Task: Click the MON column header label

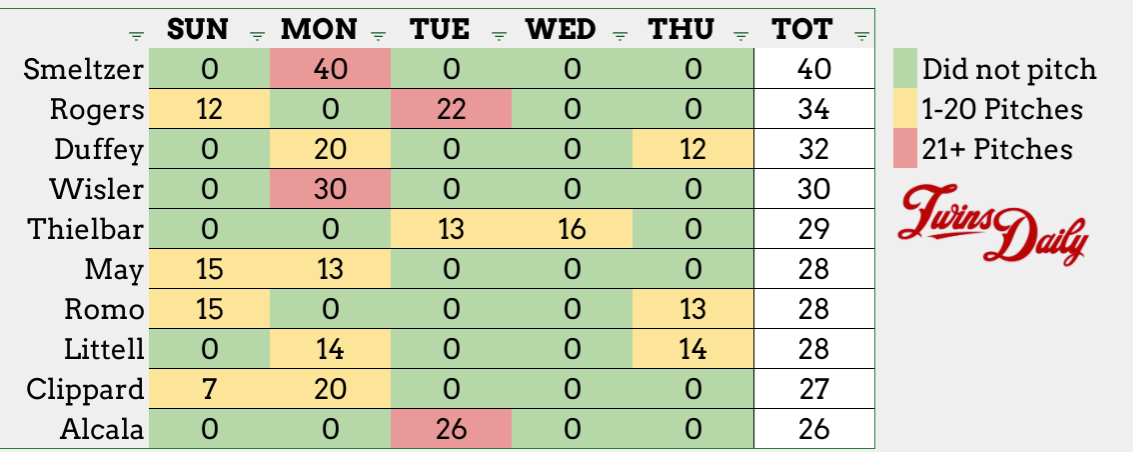Action: pyautogui.click(x=319, y=29)
